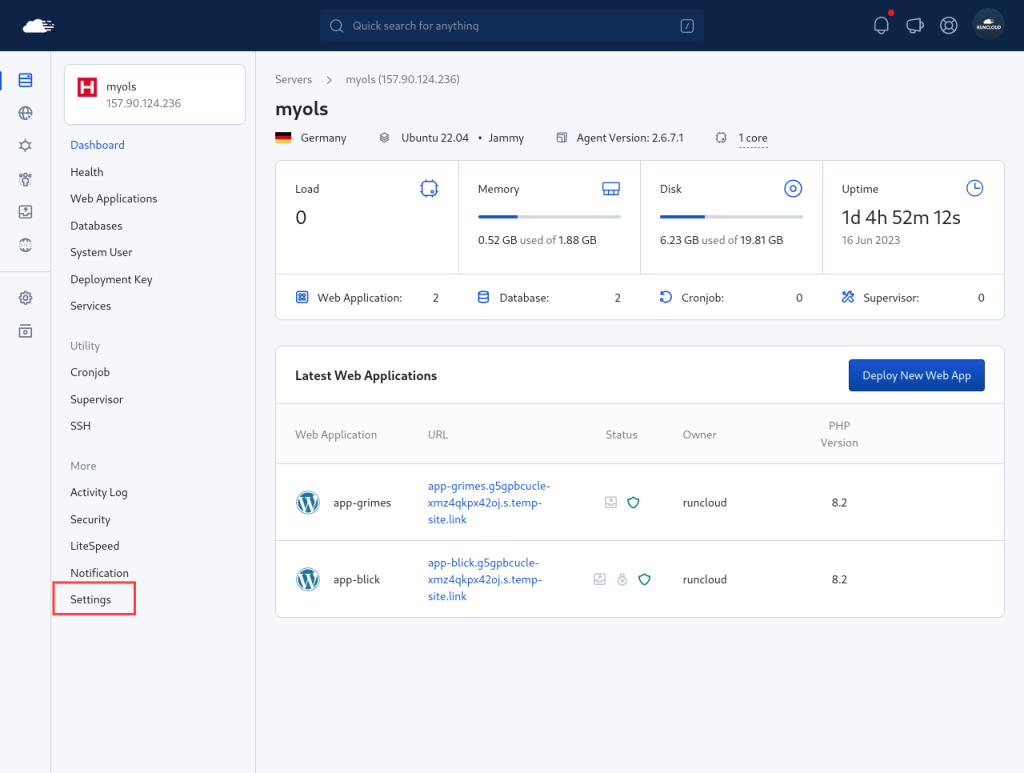The width and height of the screenshot is (1024, 773).
Task: Select the team members icon in the left rail
Action: pyautogui.click(x=25, y=179)
